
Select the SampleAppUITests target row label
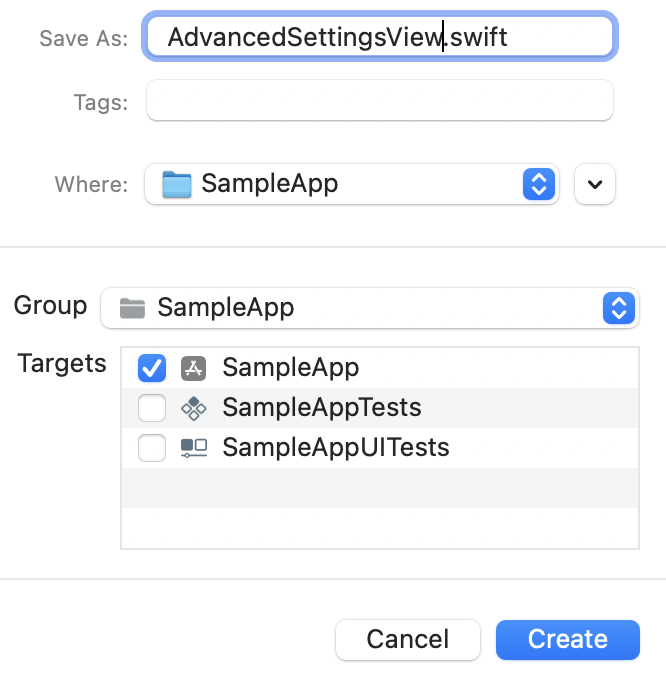point(336,447)
